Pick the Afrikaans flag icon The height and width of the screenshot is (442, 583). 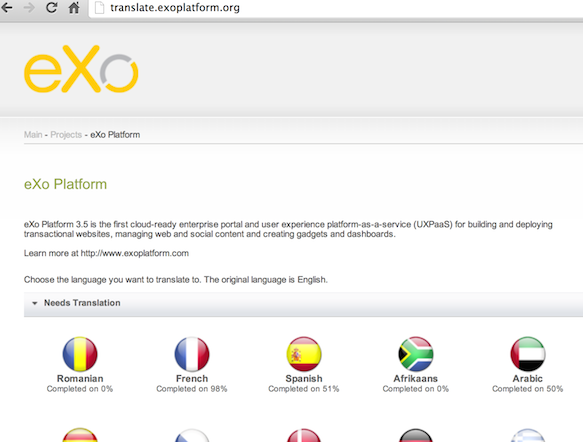(416, 354)
